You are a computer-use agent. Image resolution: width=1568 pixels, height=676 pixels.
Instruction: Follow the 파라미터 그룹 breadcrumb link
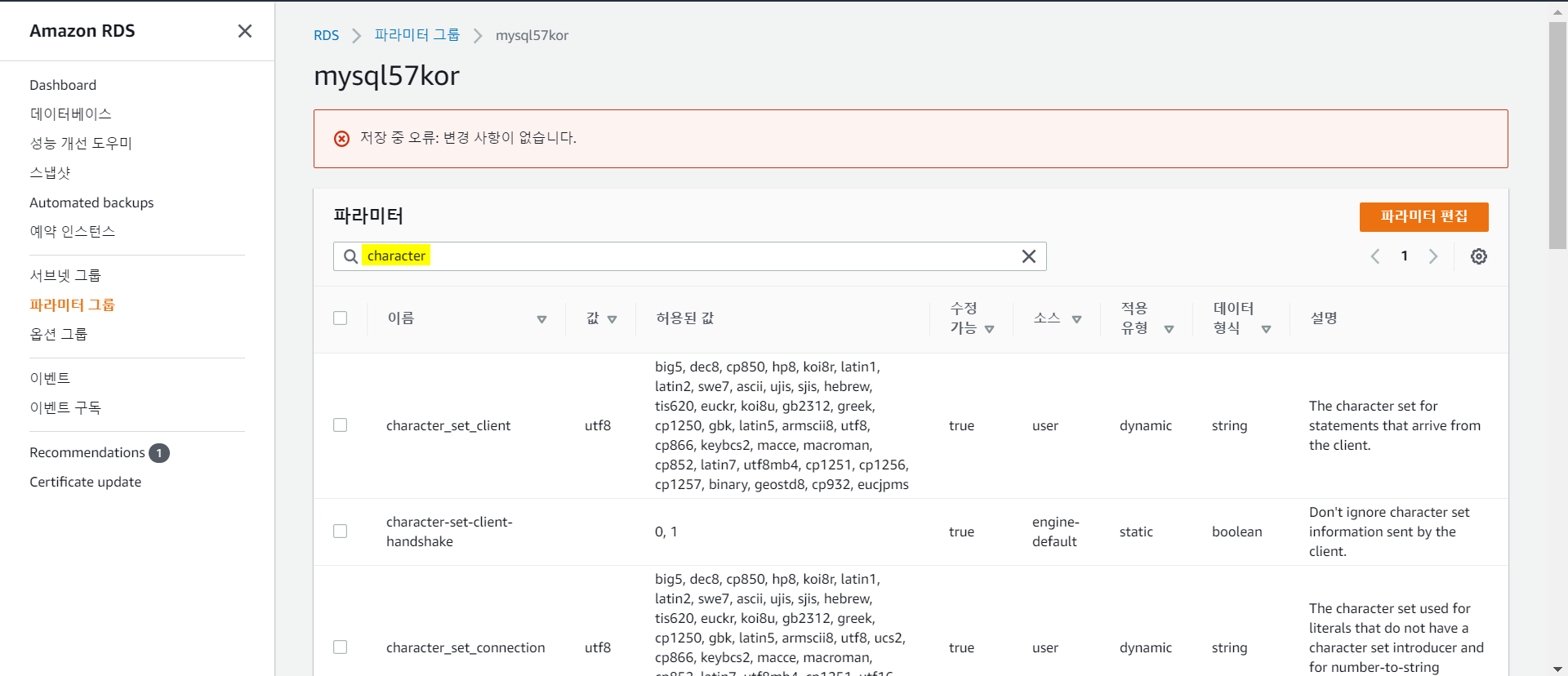pyautogui.click(x=417, y=35)
